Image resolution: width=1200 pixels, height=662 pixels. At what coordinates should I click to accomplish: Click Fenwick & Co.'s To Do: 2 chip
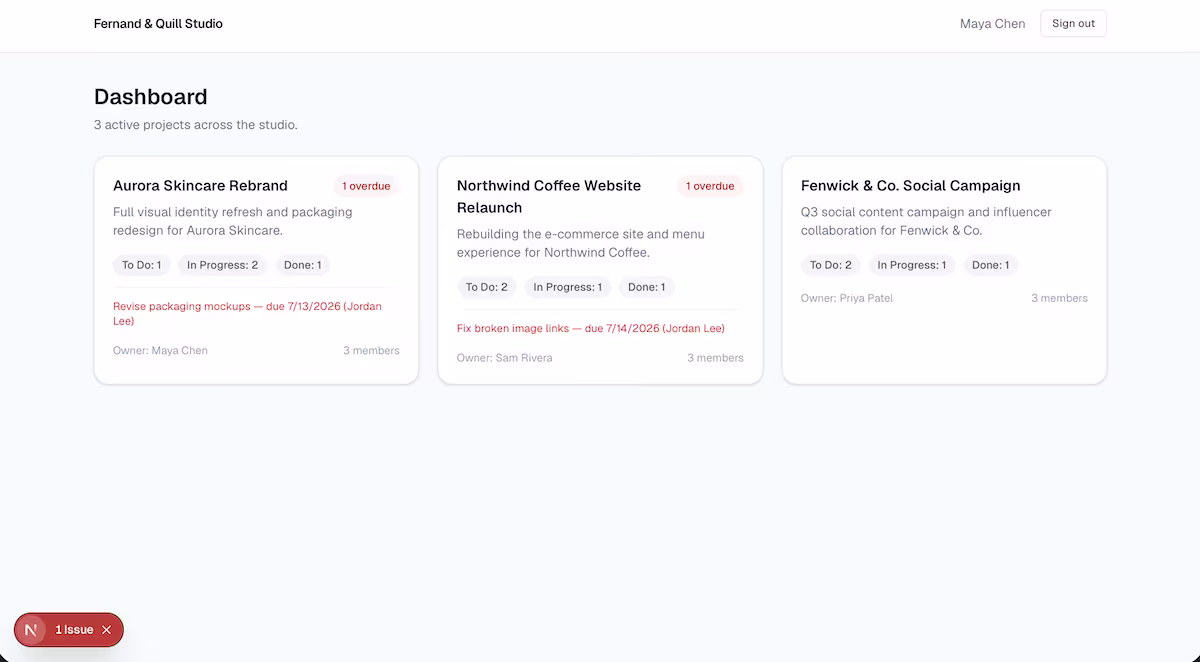830,265
